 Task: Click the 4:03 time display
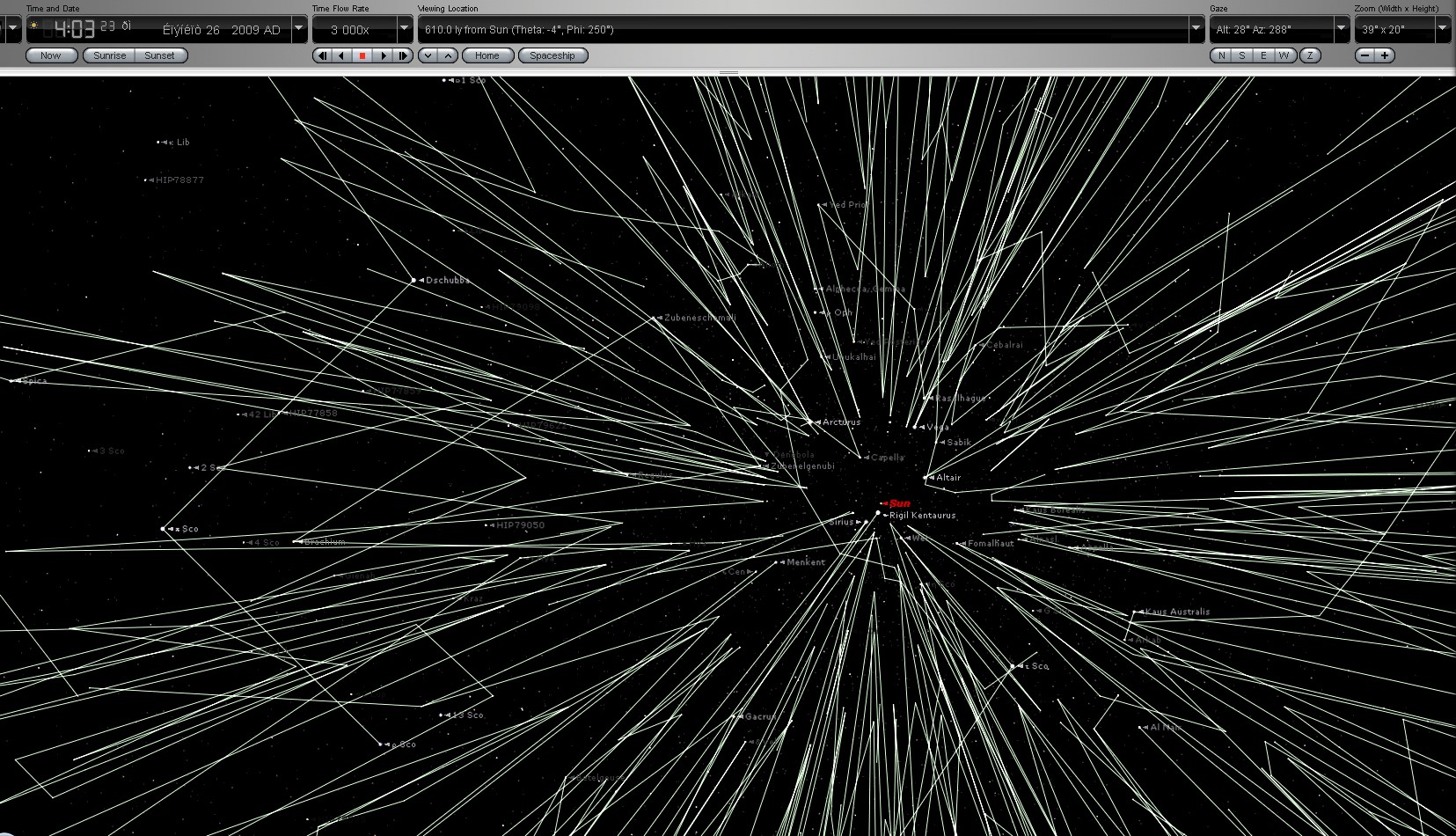75,29
